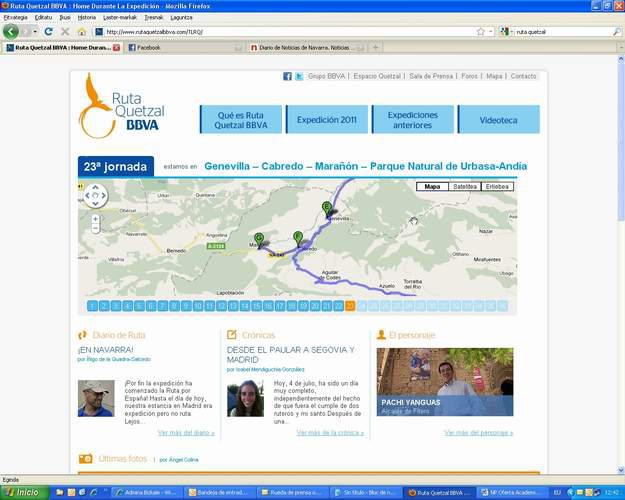Screen dimensions: 625x500
Task: Open home page via house icon
Action: pyautogui.click(x=82, y=32)
